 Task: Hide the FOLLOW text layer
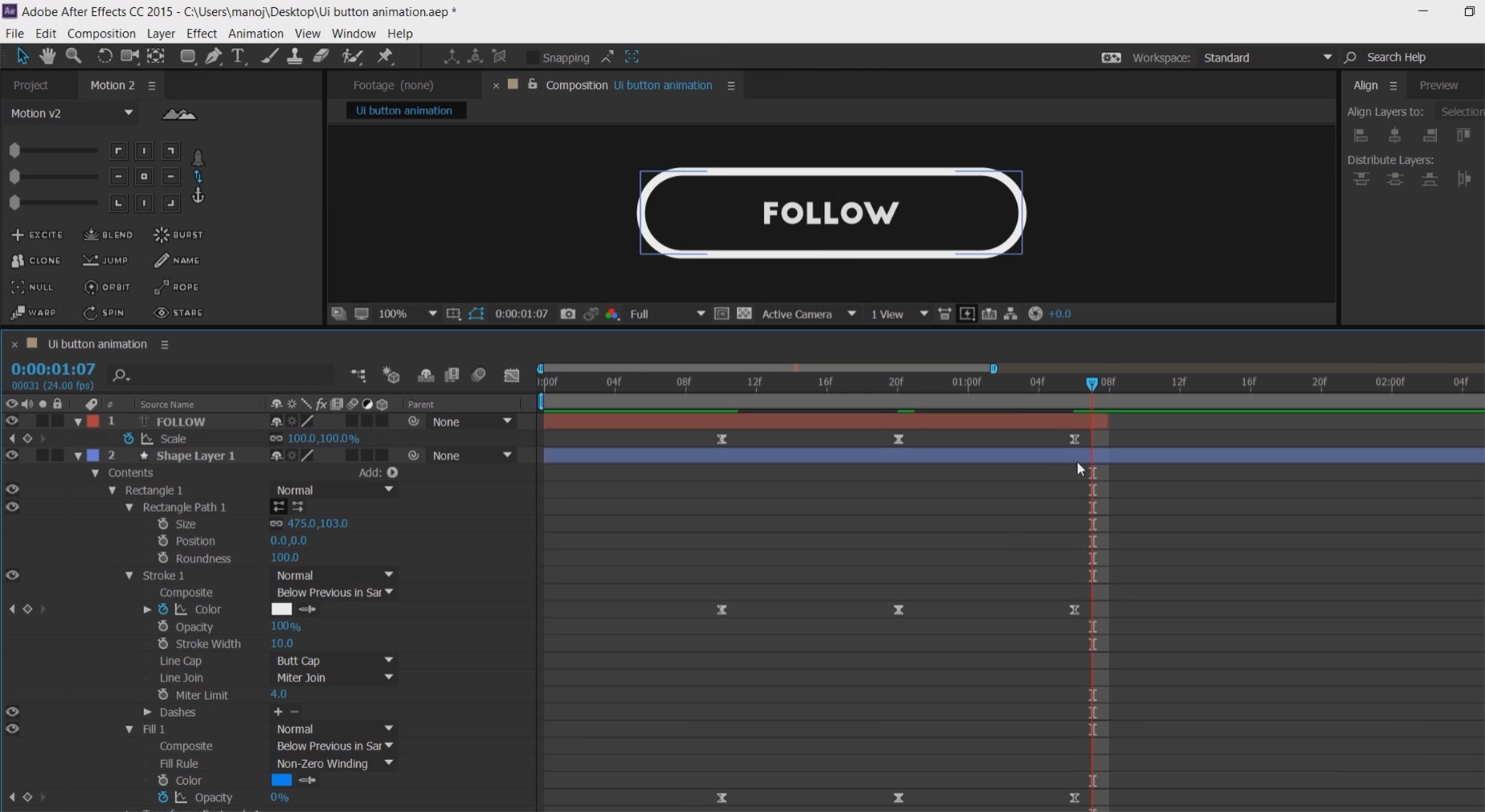[x=12, y=422]
